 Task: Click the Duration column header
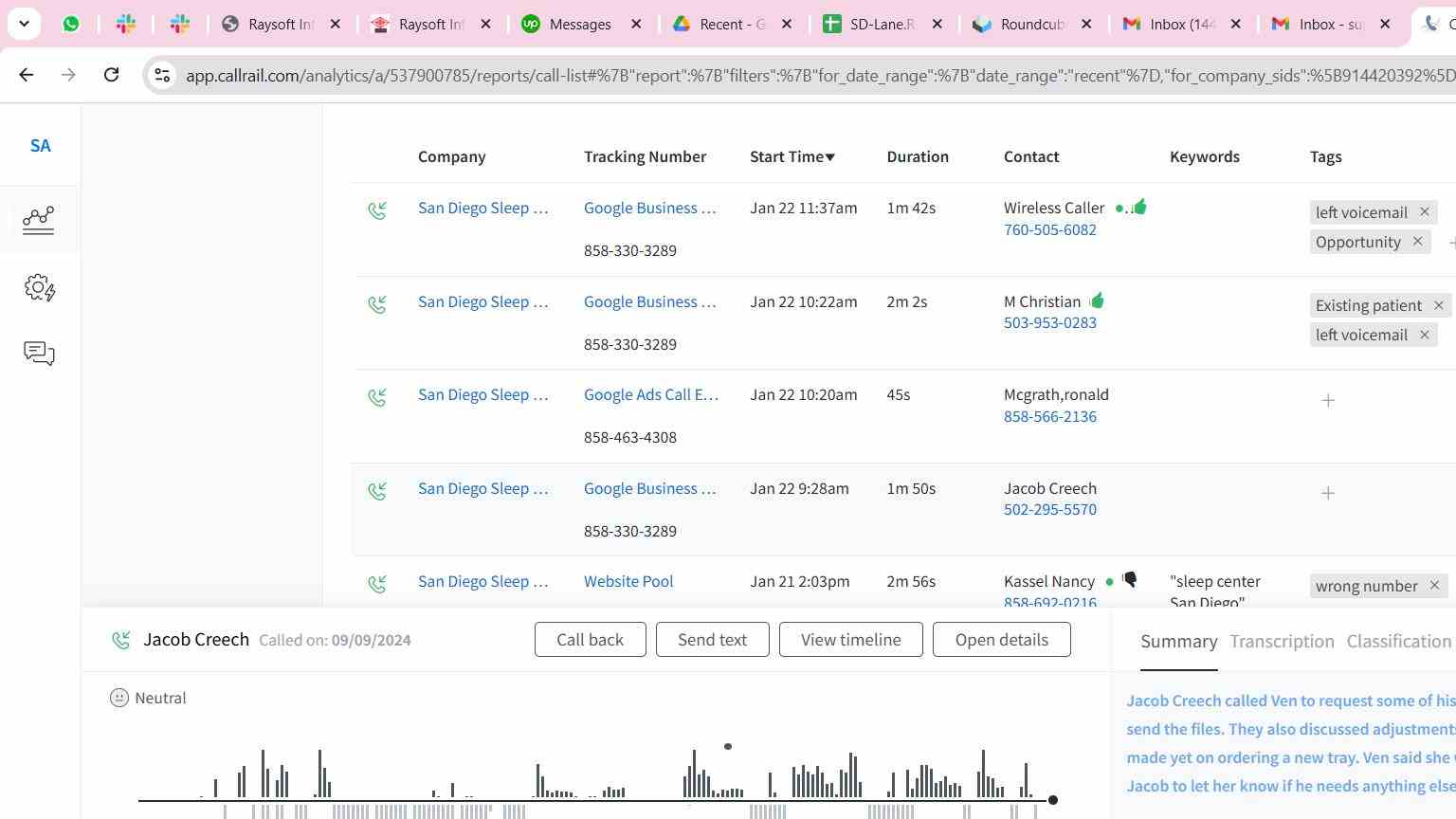pyautogui.click(x=918, y=156)
